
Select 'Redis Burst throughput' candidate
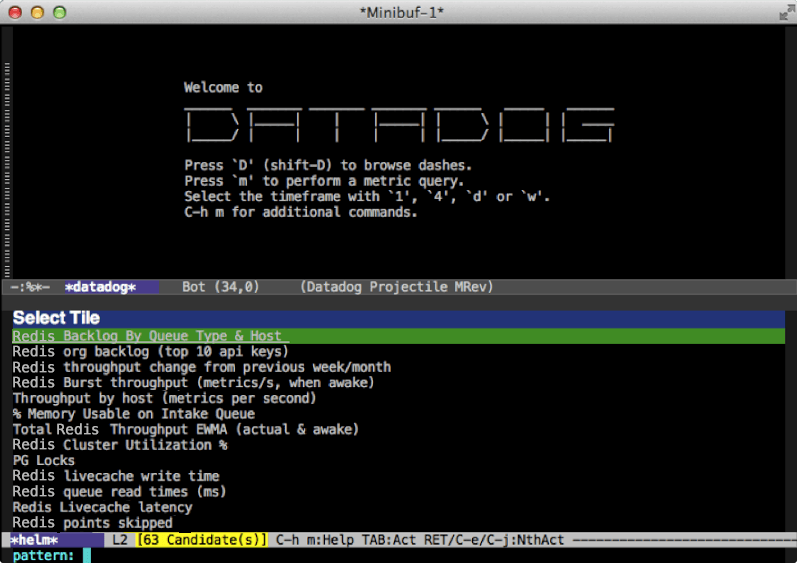coord(193,383)
